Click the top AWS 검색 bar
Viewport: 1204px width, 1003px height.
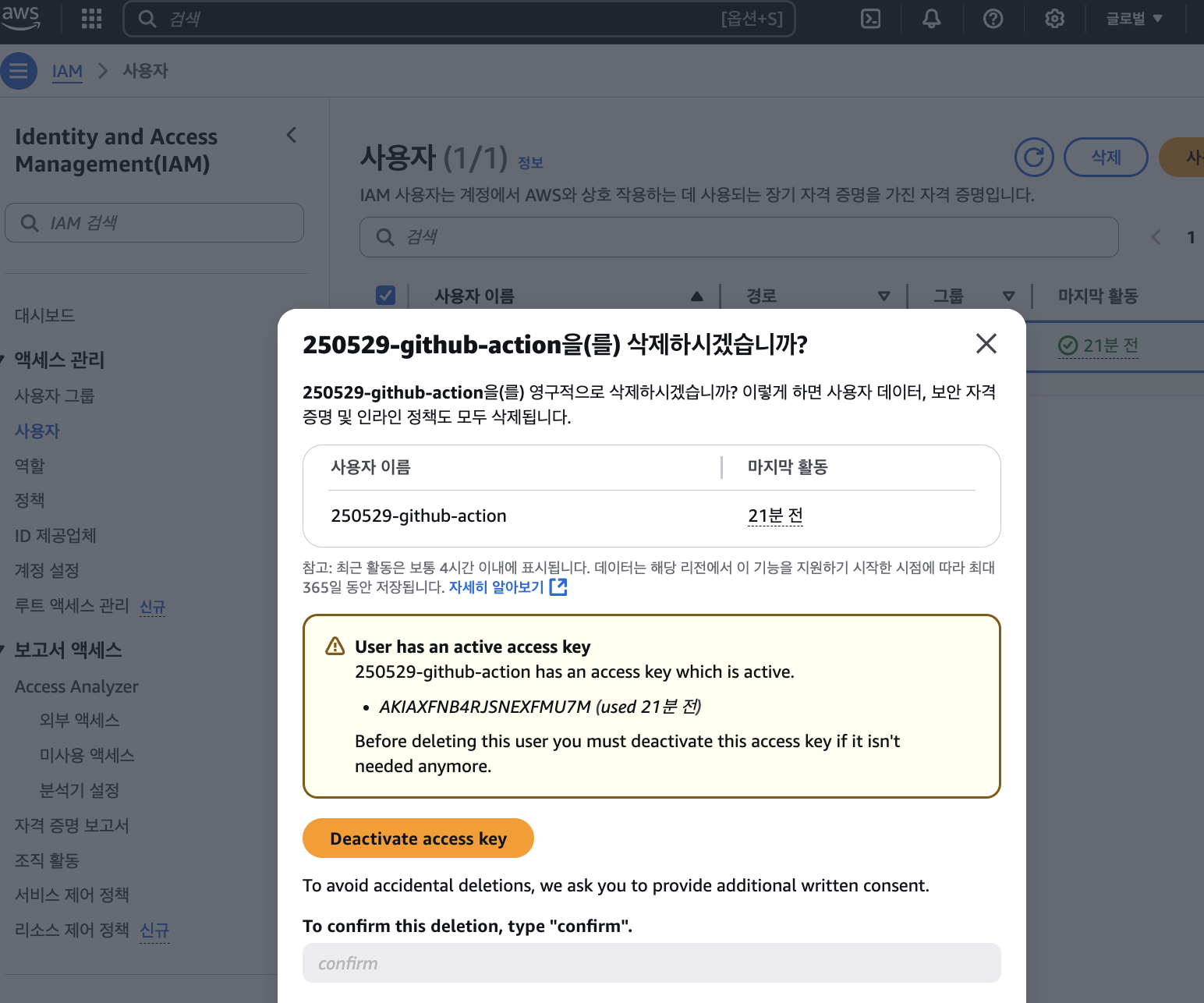click(x=459, y=19)
